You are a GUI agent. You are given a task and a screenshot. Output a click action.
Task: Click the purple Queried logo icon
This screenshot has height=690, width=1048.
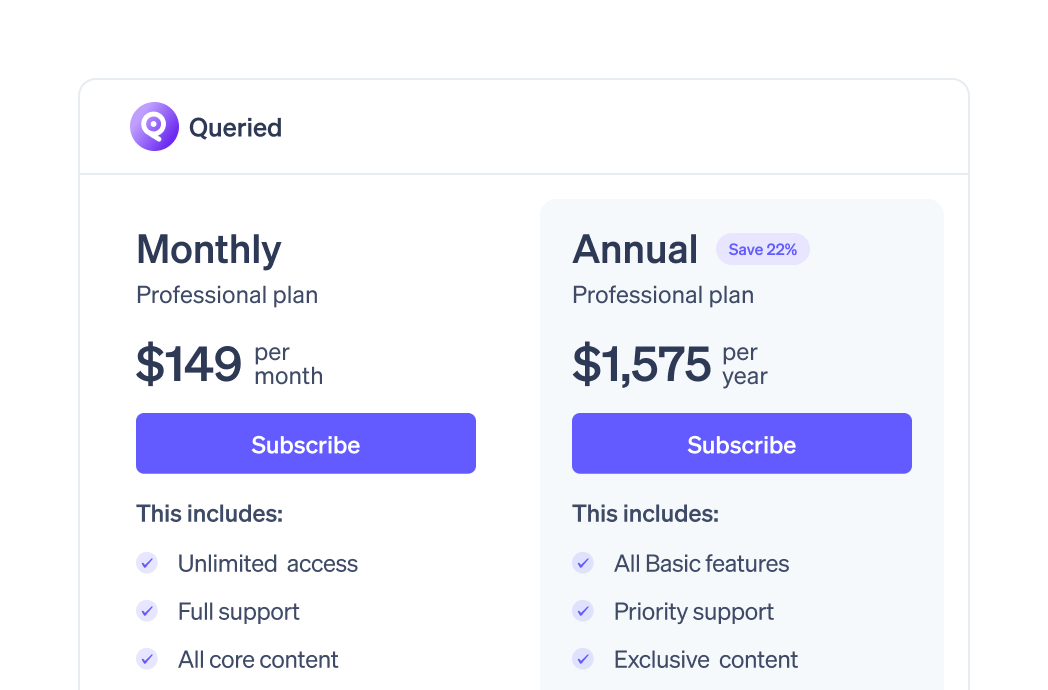(154, 127)
